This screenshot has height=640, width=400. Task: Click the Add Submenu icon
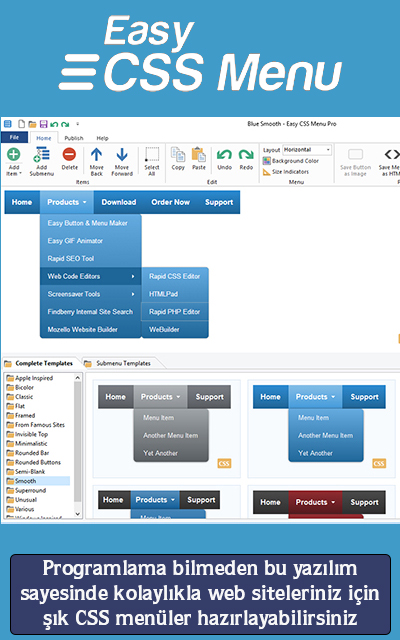42,155
